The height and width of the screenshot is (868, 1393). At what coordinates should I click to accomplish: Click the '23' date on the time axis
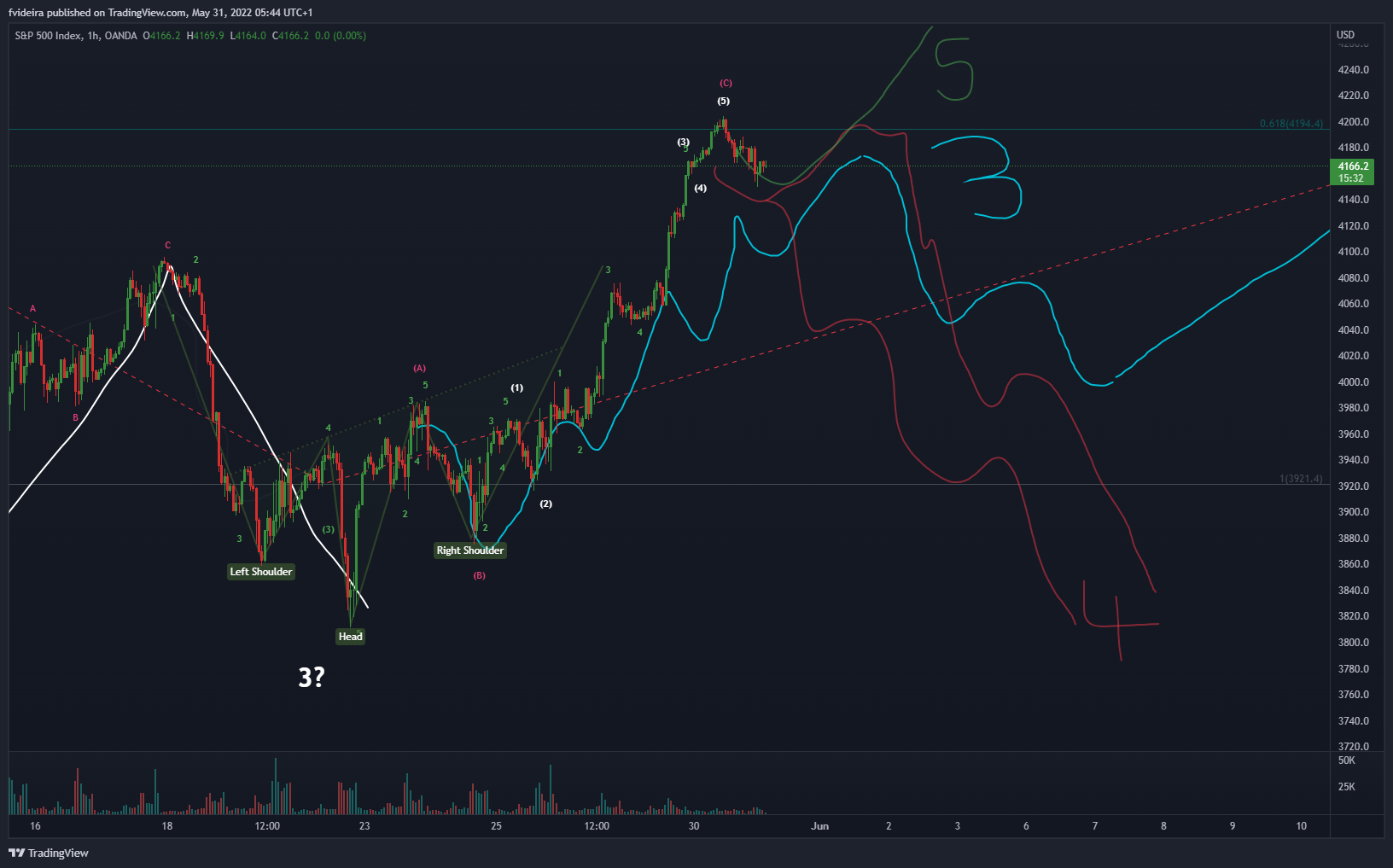(364, 826)
